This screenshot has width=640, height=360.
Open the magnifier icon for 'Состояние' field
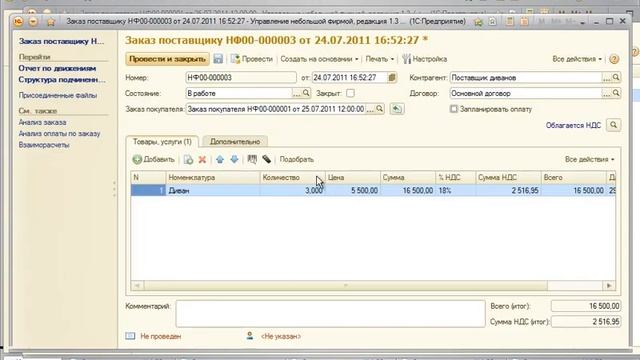[x=306, y=93]
